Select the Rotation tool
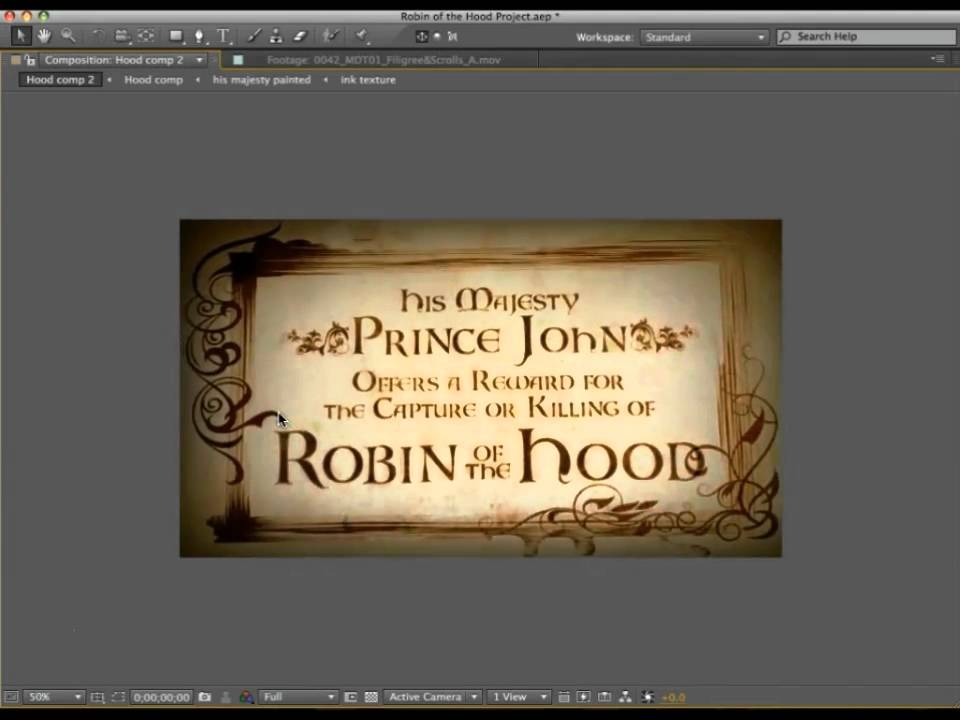The height and width of the screenshot is (720, 960). (98, 36)
